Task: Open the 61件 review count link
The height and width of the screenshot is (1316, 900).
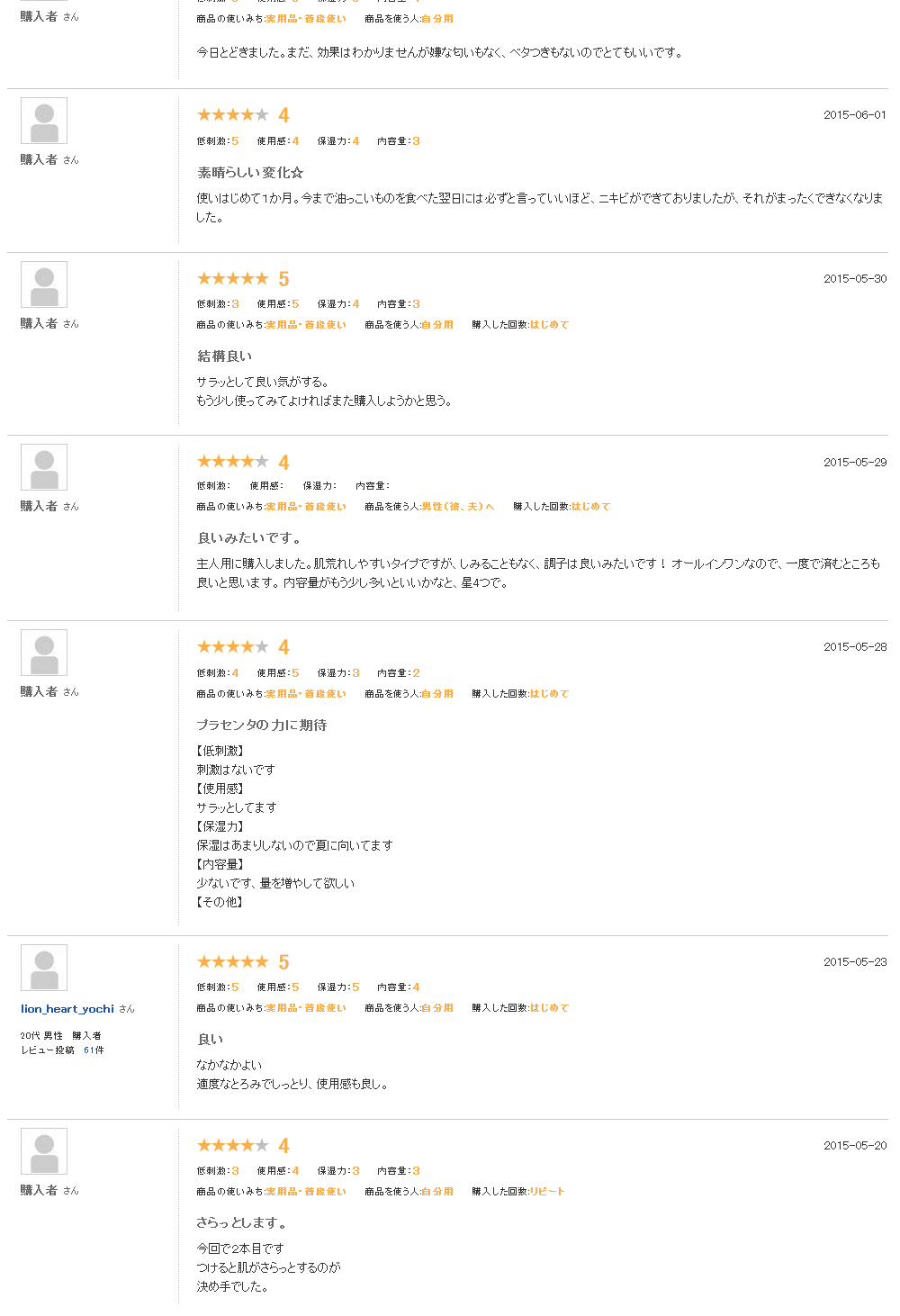Action: 94,1050
